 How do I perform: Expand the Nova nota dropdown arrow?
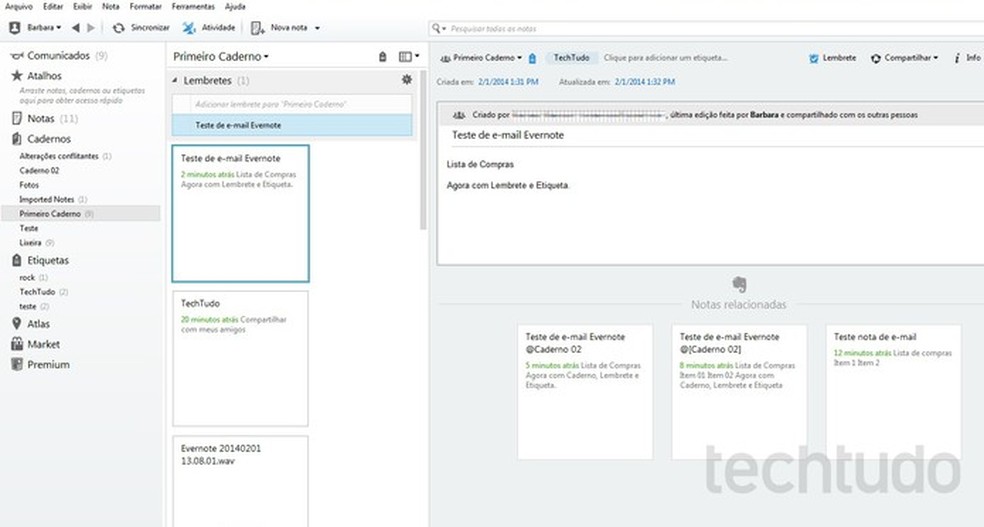coord(317,28)
